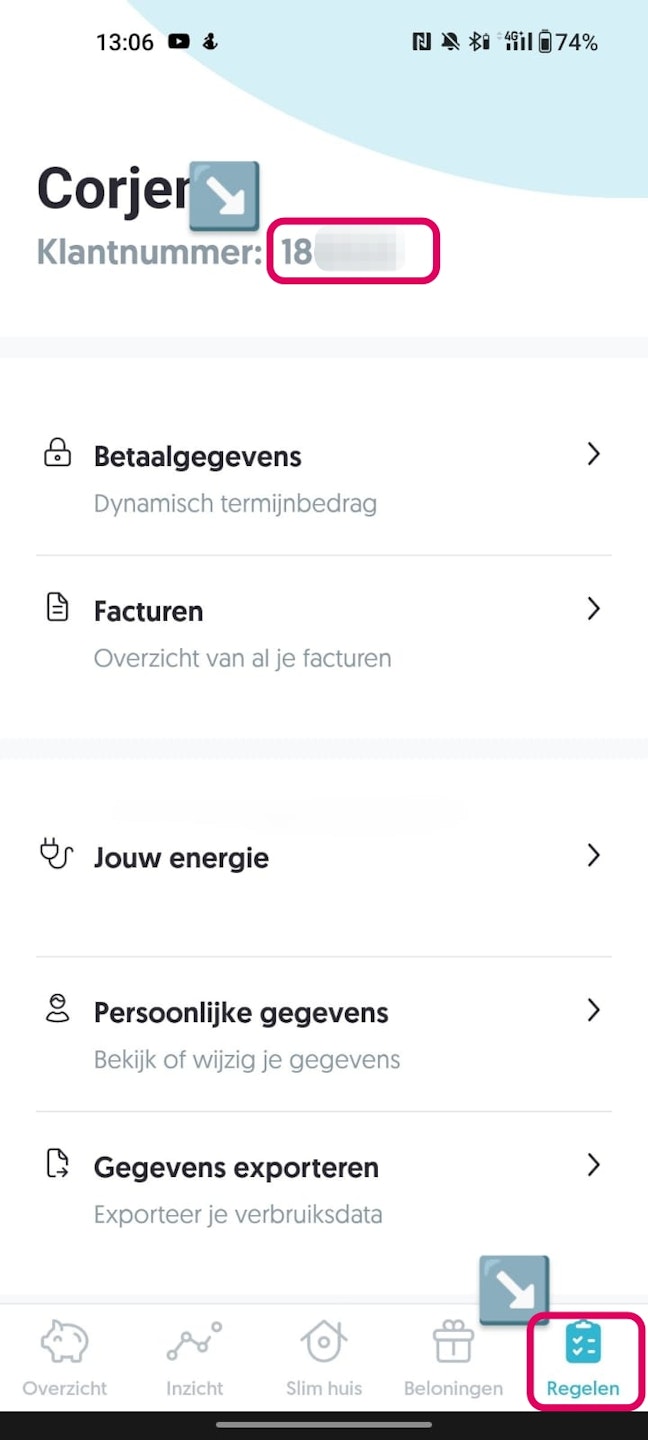Tap the piggy bank Overzicht icon
The width and height of the screenshot is (648, 1440).
point(65,1342)
